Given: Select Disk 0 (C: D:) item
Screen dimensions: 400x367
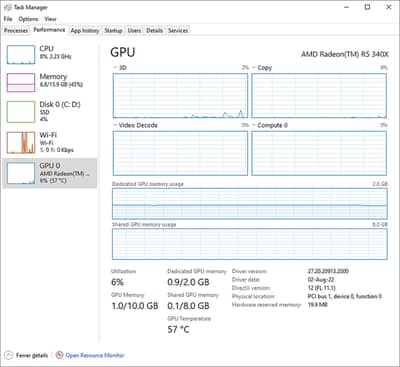Looking at the screenshot, I should tap(50, 112).
